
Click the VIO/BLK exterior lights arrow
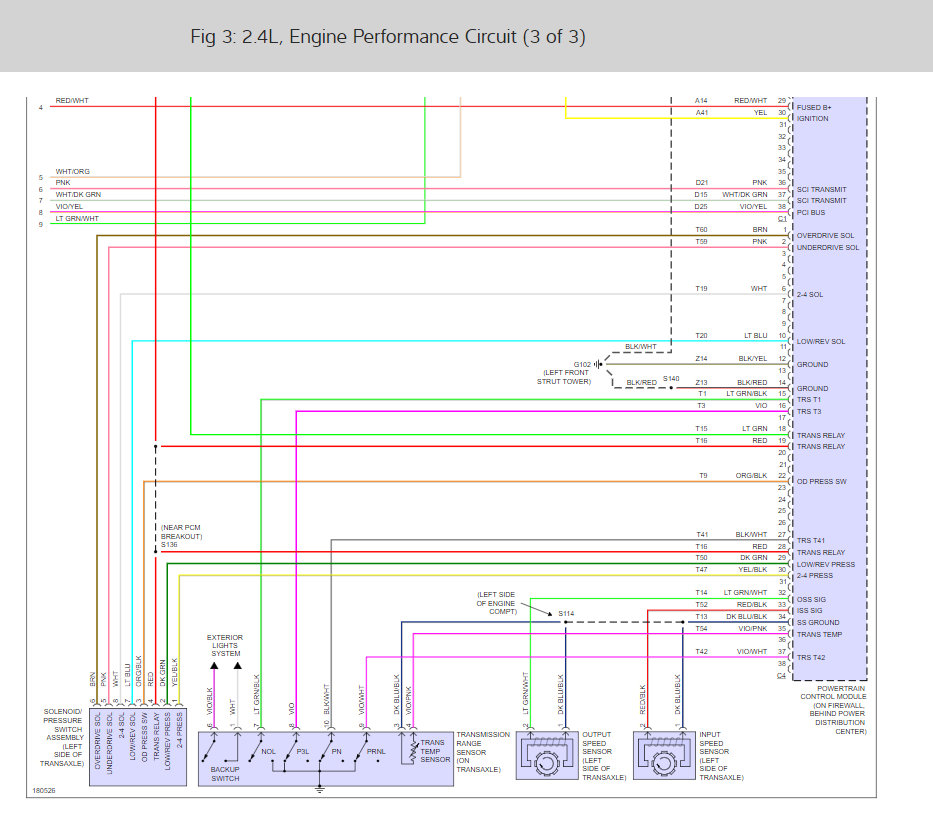click(x=214, y=666)
